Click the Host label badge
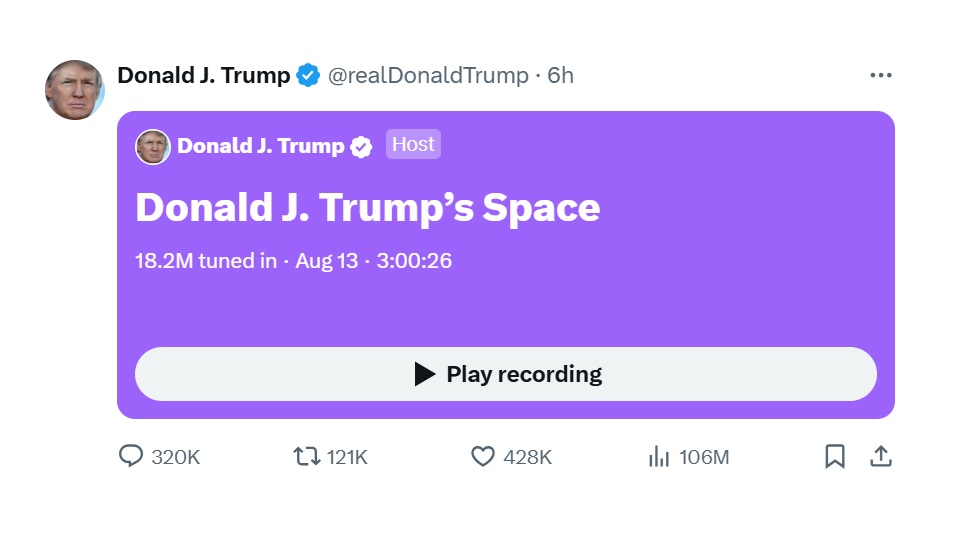Image resolution: width=964 pixels, height=543 pixels. point(413,145)
